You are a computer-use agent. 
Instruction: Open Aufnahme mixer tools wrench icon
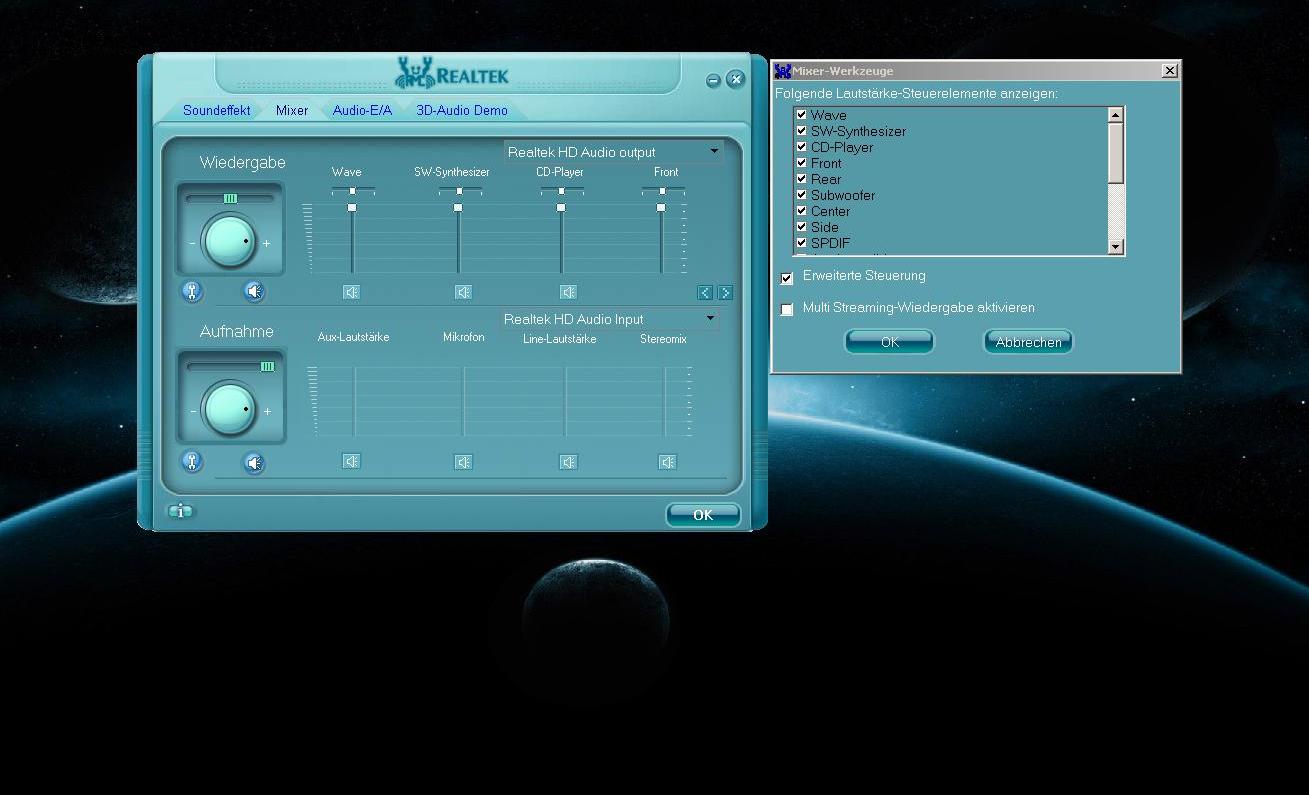(x=191, y=461)
